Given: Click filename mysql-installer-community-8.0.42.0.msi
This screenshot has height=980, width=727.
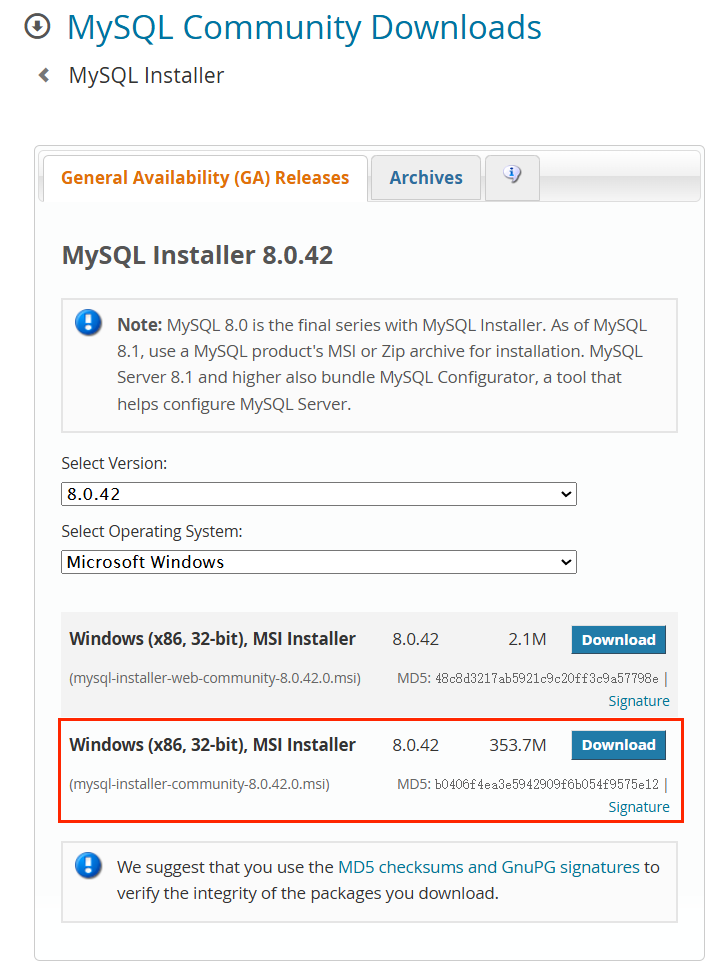Looking at the screenshot, I should click(199, 784).
